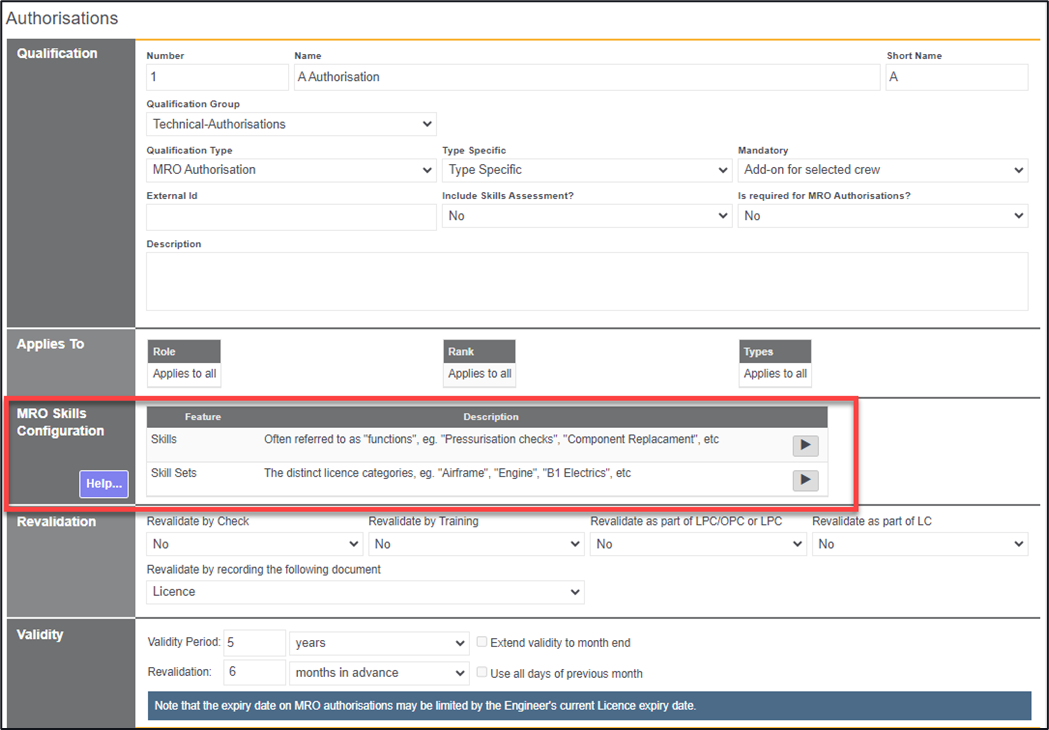The image size is (1049, 730).
Task: Open the Revalidate by Training dropdown
Action: tap(476, 544)
